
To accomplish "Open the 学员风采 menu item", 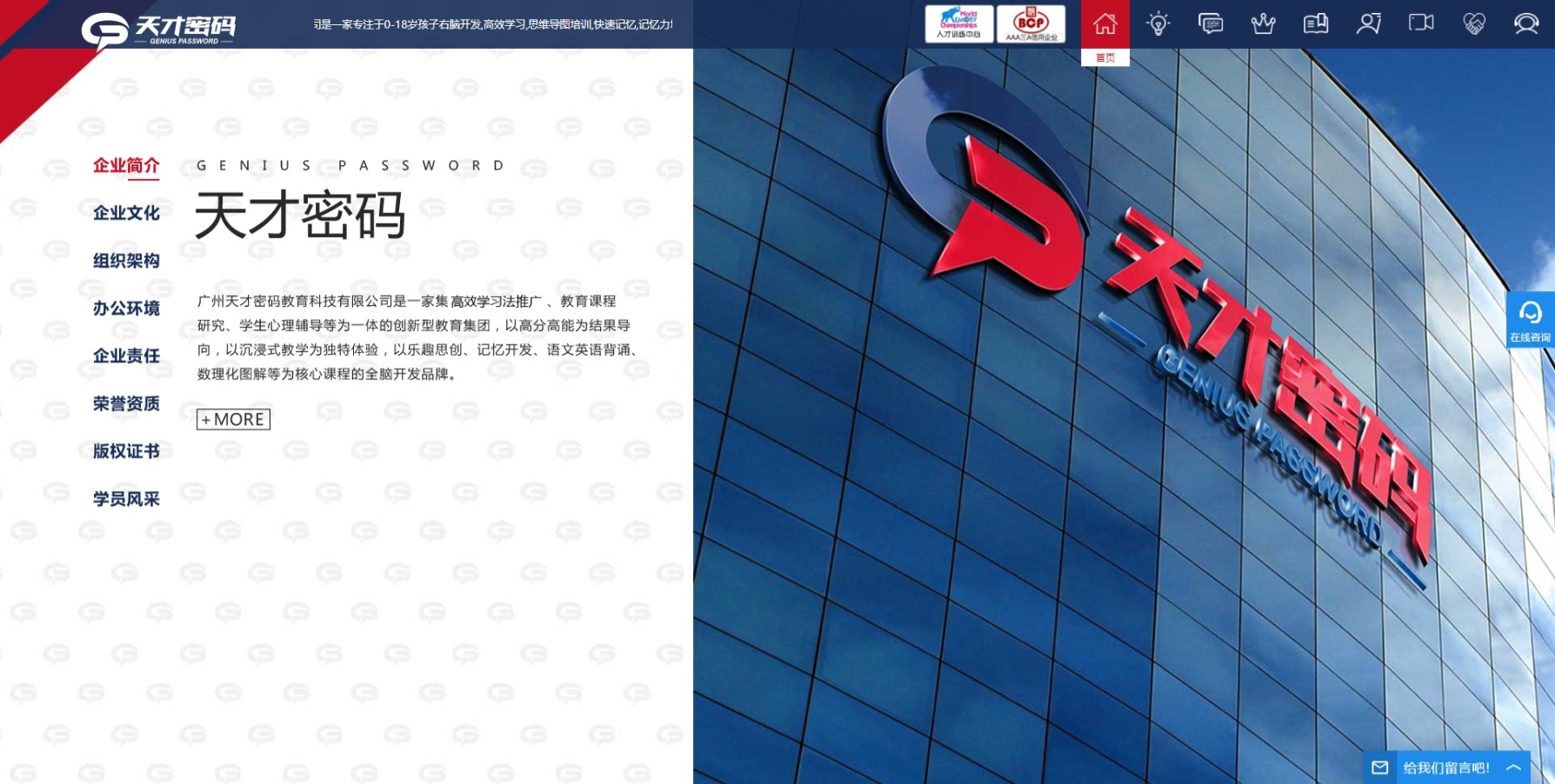I will point(126,500).
